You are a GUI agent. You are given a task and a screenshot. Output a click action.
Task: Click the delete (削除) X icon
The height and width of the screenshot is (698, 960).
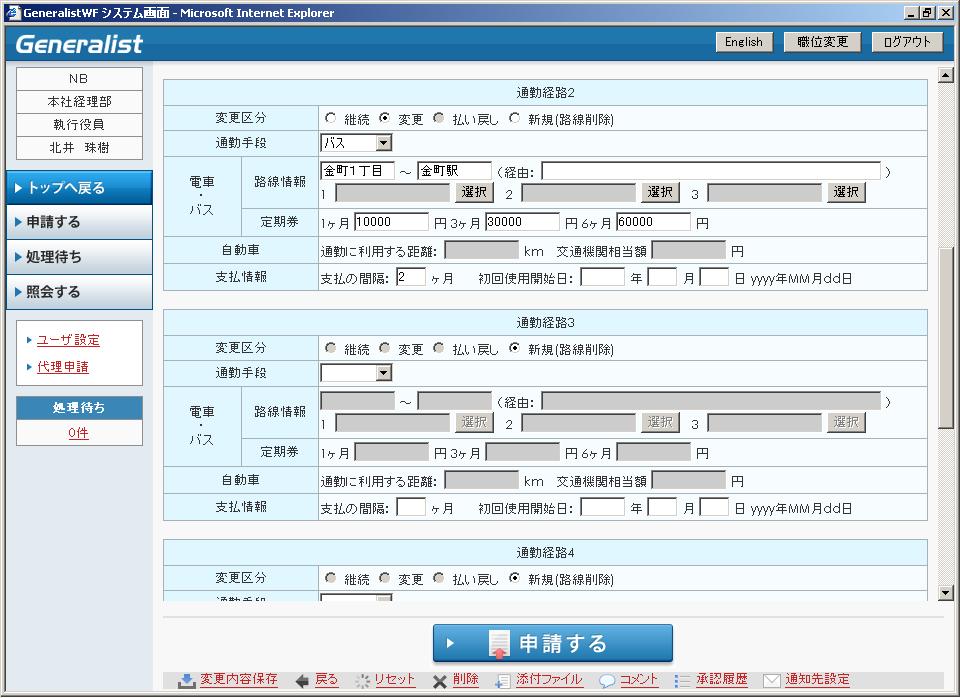point(439,681)
